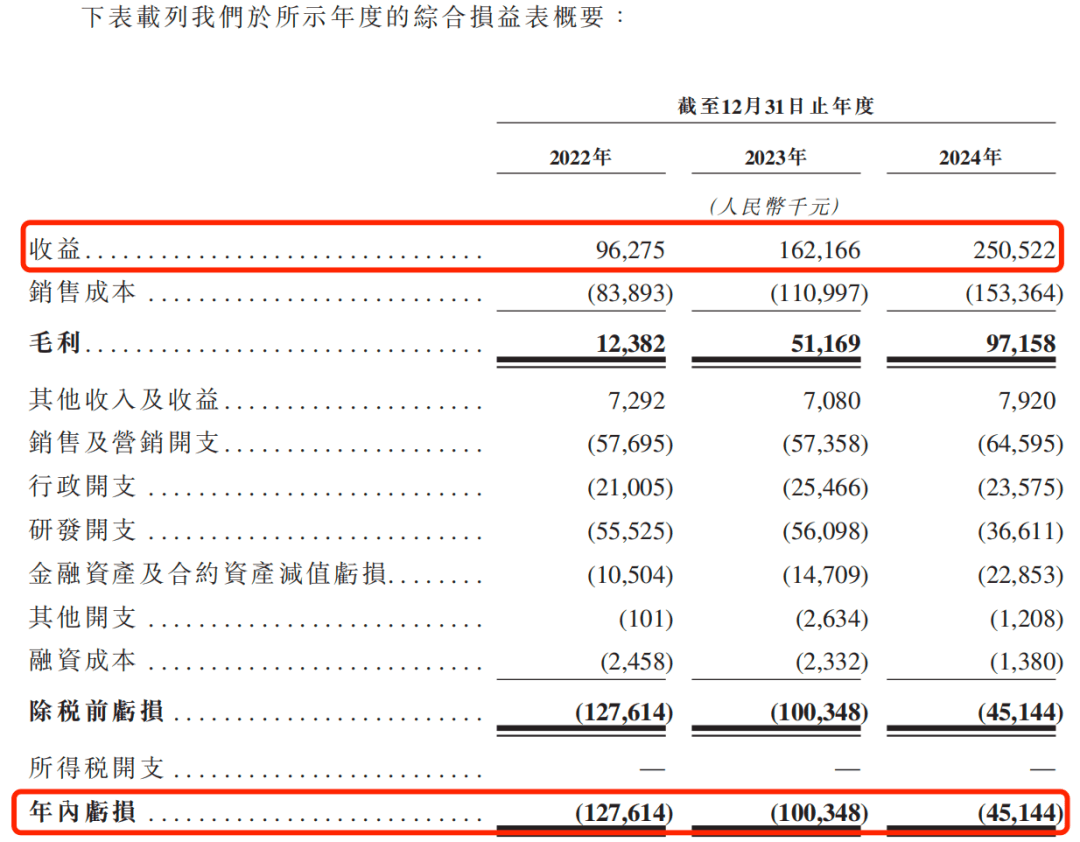Click the 年內虧損 row label
This screenshot has width=1080, height=842.
point(83,813)
